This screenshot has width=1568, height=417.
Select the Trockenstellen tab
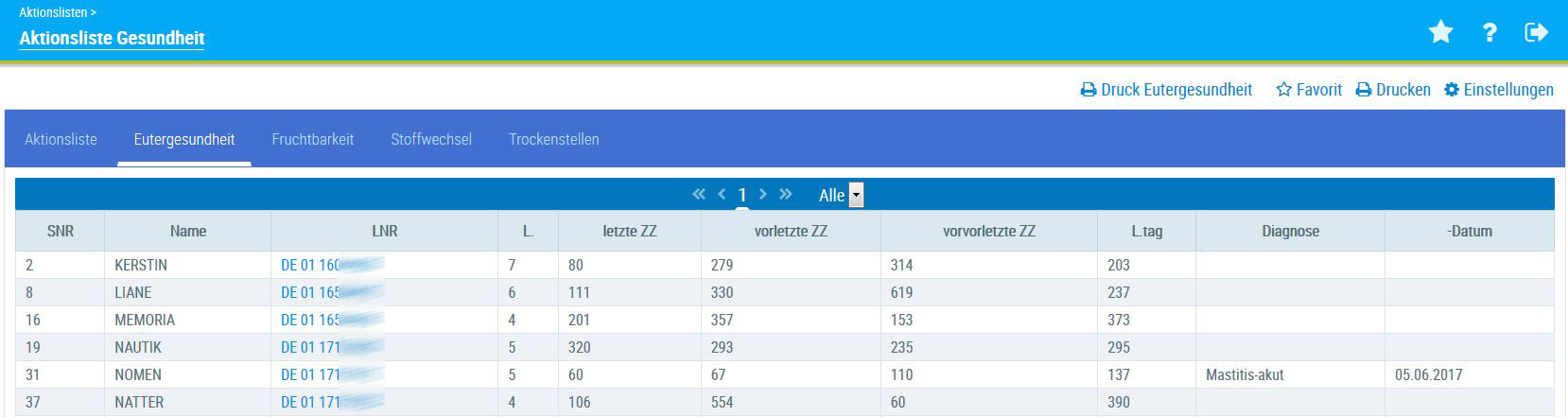click(x=553, y=139)
